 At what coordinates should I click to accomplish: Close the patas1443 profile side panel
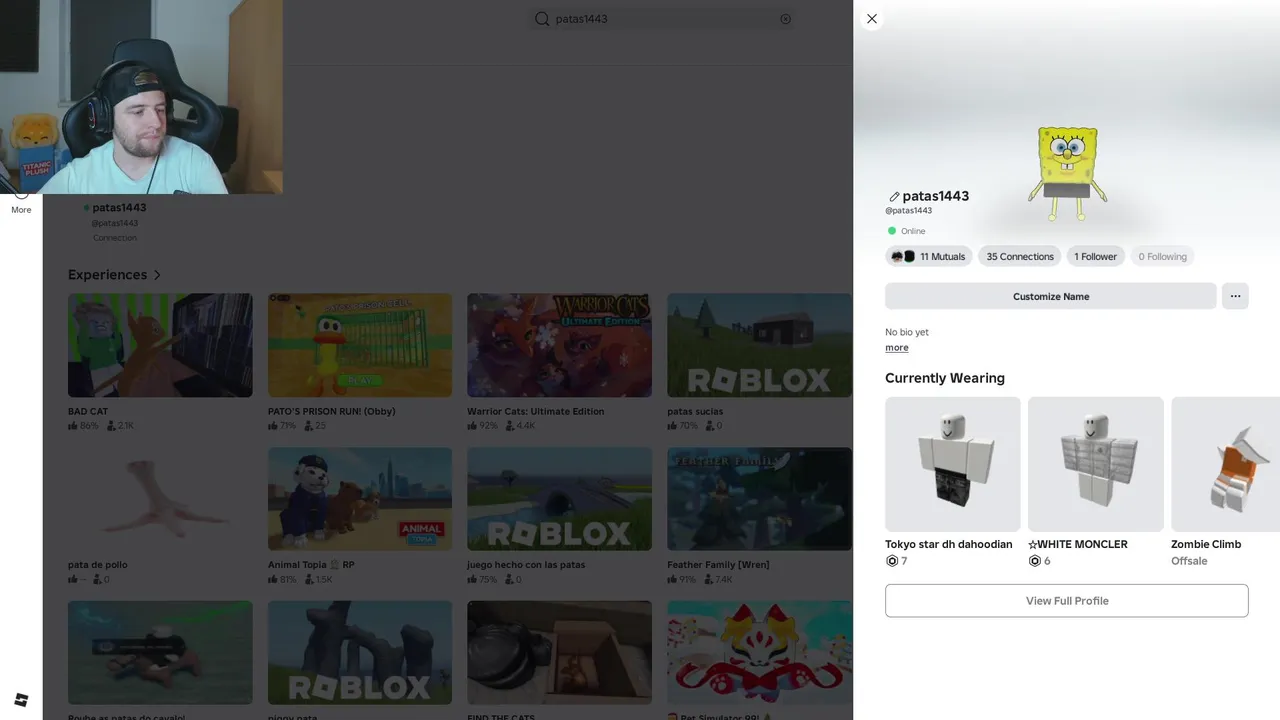pos(872,19)
